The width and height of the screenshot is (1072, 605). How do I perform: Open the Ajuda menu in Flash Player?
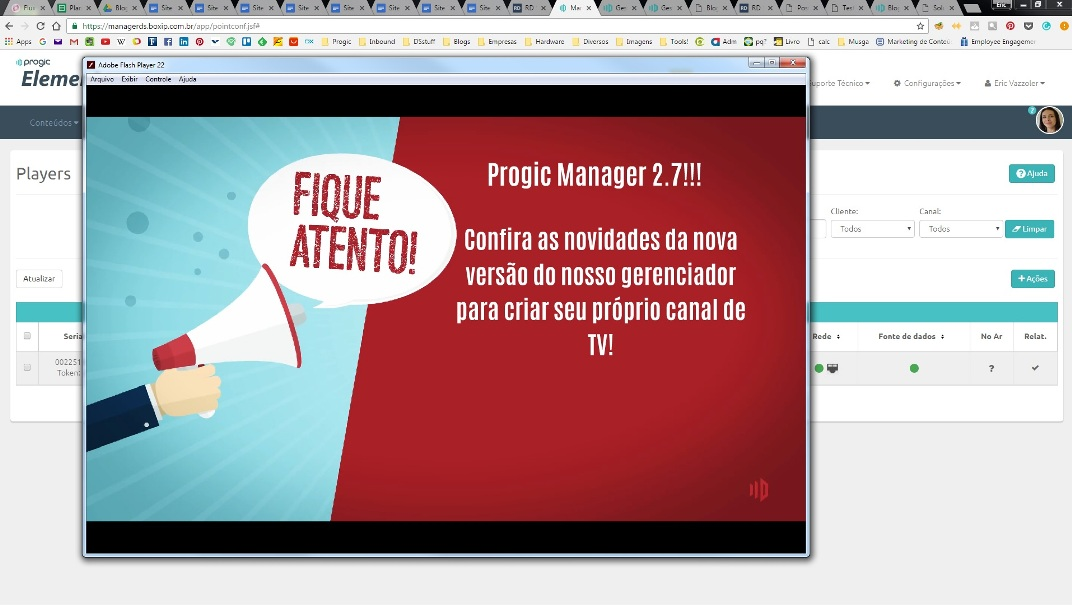tap(187, 79)
